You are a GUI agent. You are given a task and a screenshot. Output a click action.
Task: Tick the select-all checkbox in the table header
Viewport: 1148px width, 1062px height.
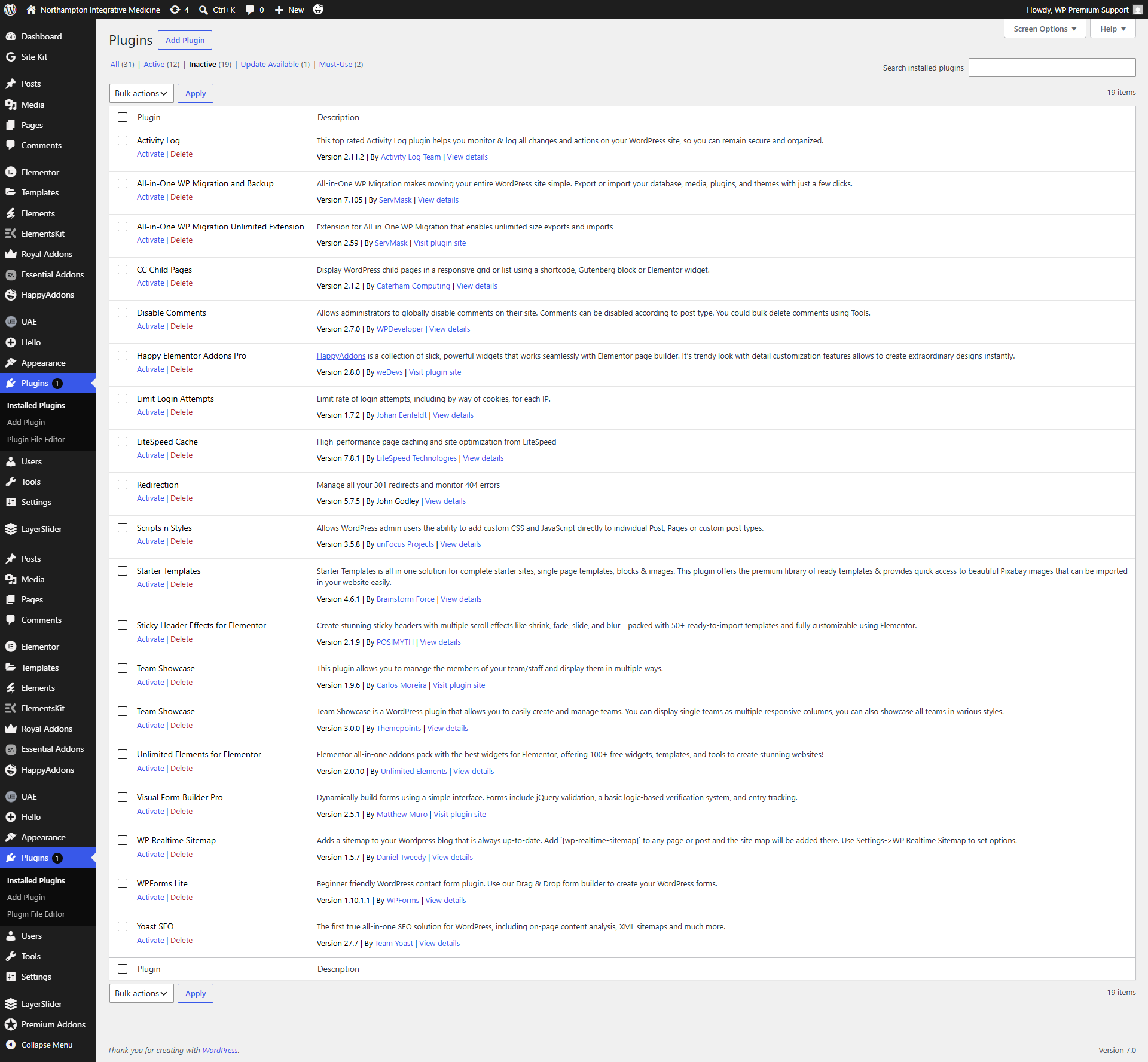[x=123, y=117]
